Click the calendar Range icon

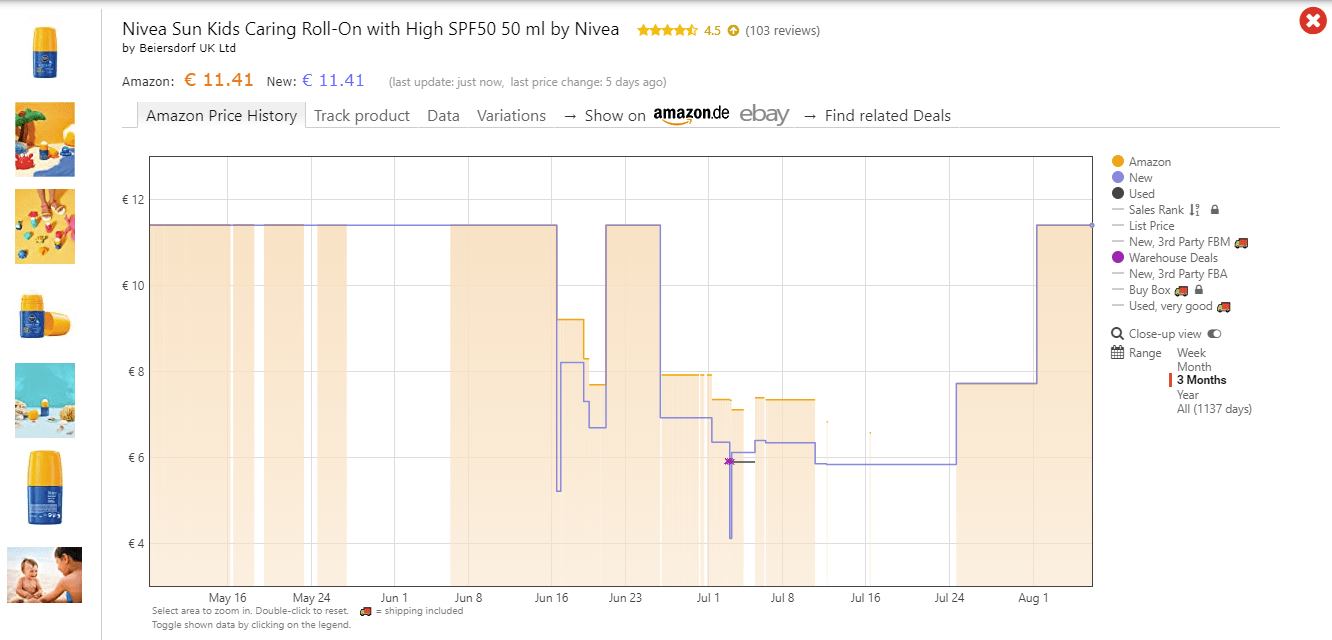coord(1117,353)
